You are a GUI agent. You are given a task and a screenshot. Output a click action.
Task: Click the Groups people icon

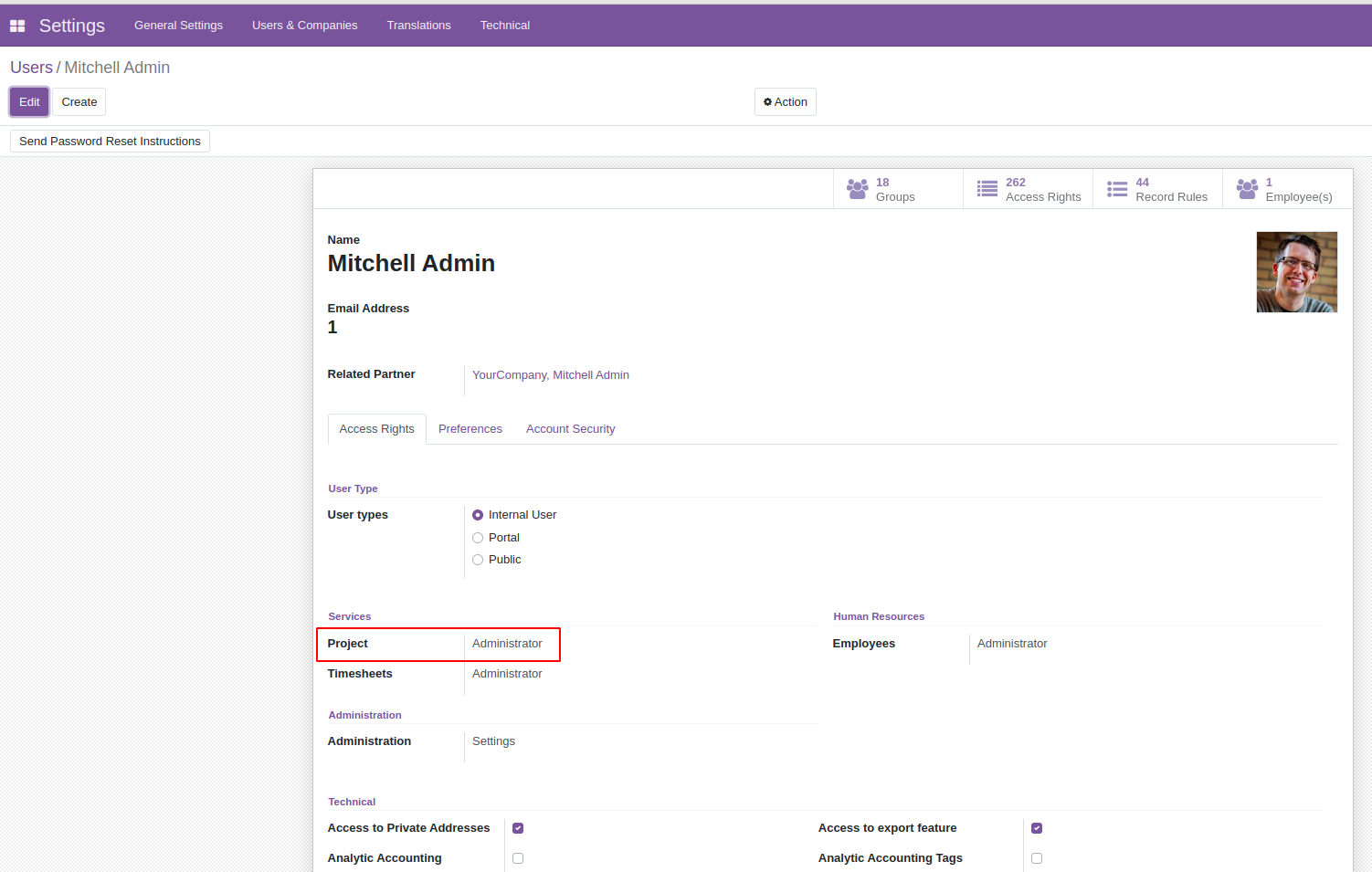(x=858, y=189)
